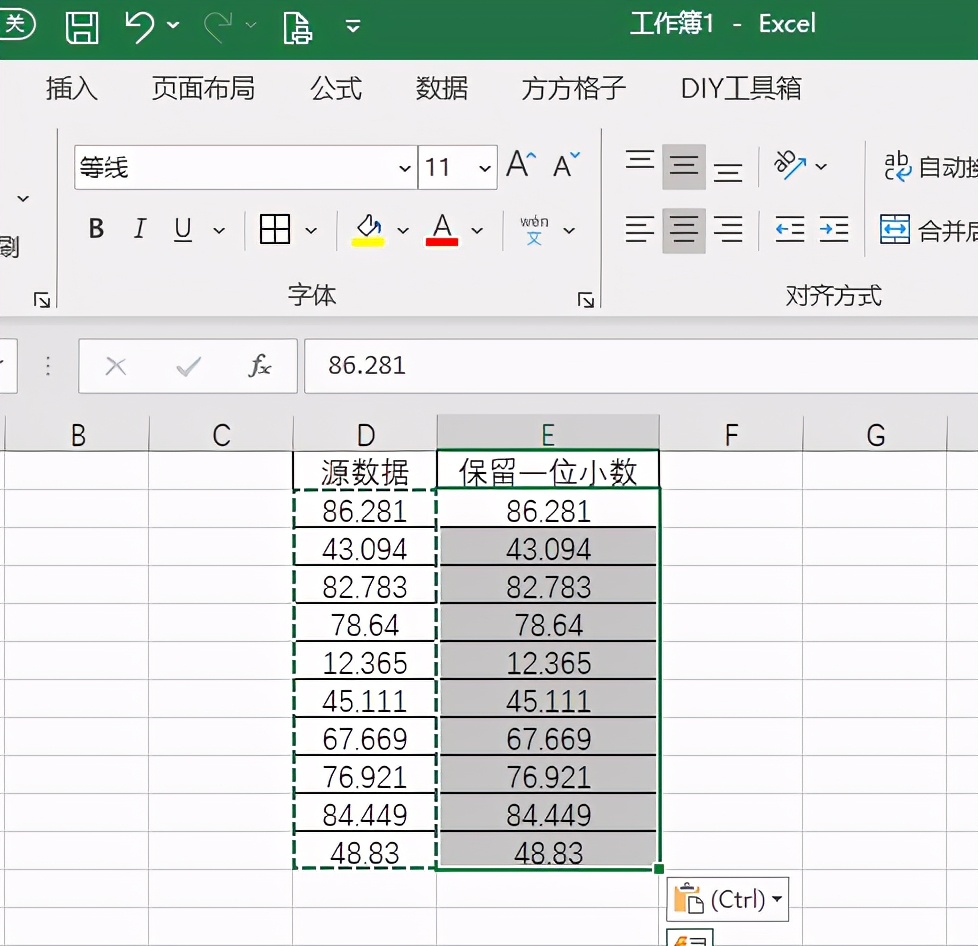The width and height of the screenshot is (978, 946).
Task: Toggle center horizontal alignment
Action: point(684,231)
